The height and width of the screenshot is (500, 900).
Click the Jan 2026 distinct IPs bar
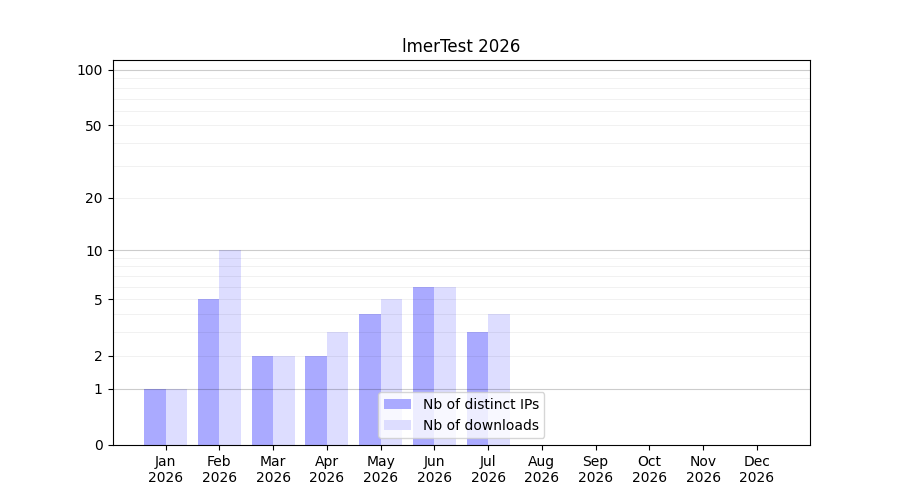click(x=155, y=417)
